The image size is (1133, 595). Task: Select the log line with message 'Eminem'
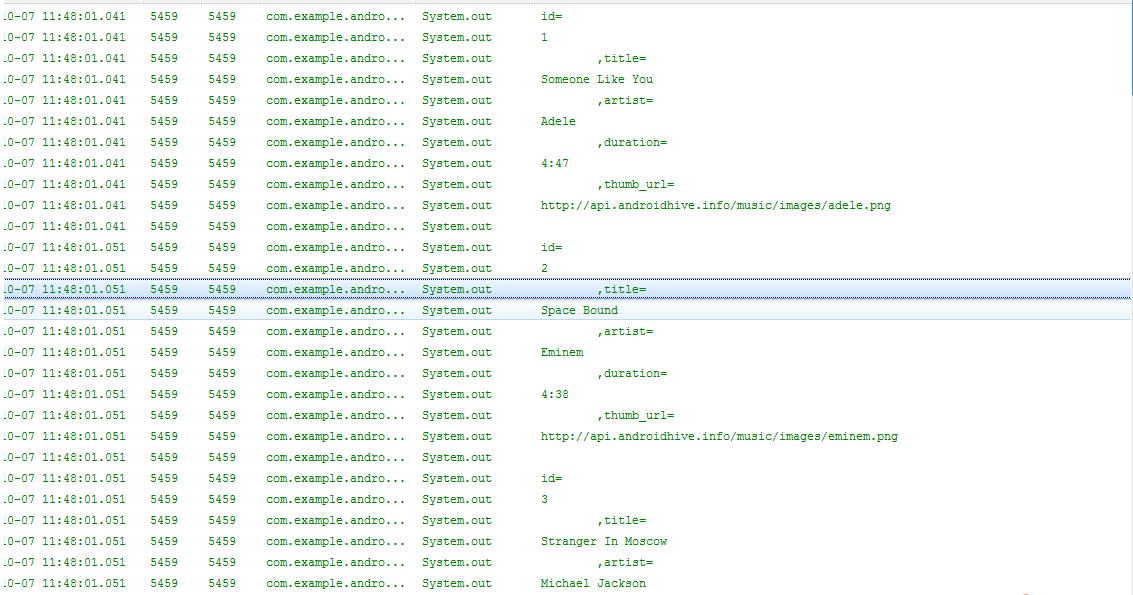coord(566,352)
